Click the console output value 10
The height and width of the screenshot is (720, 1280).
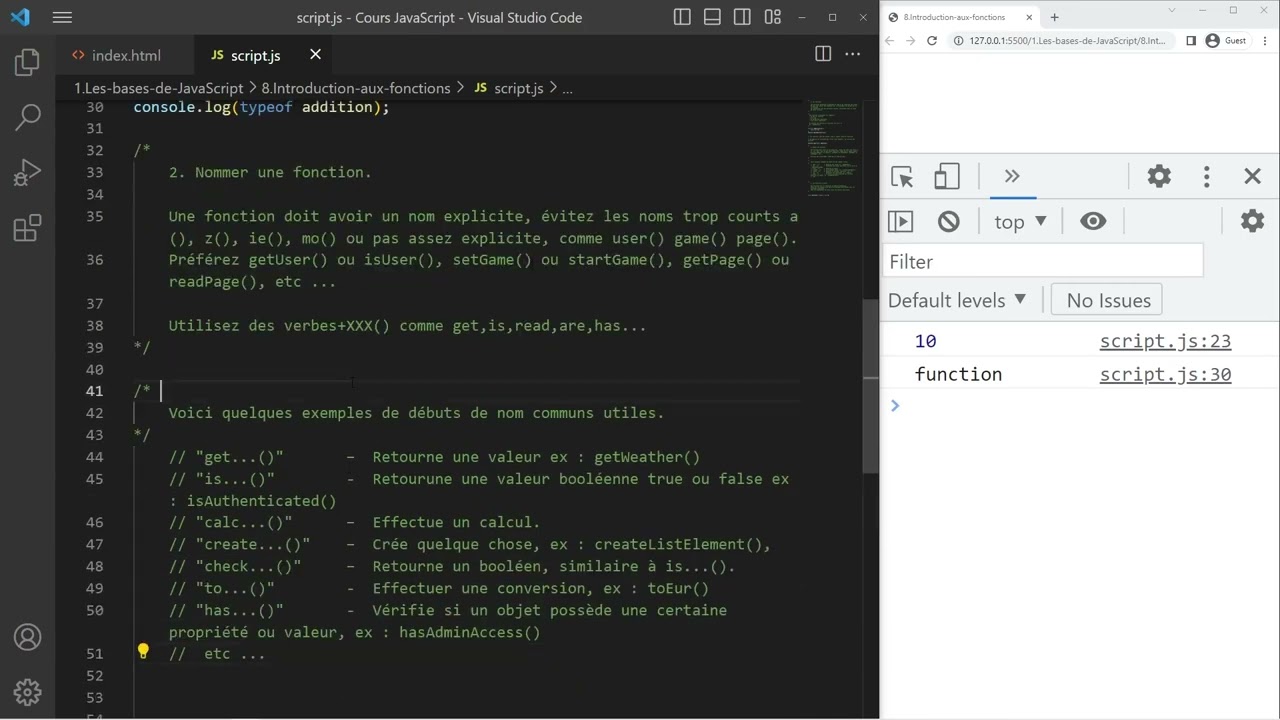(x=925, y=341)
